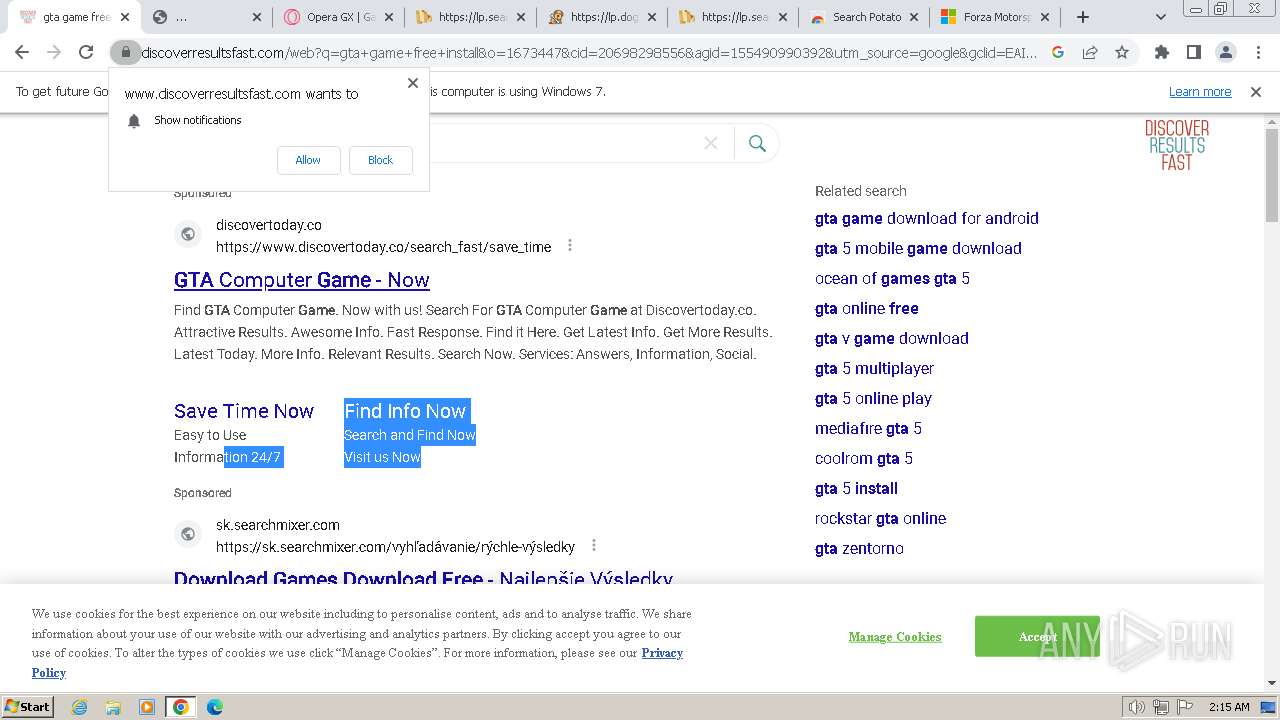Search ocean of games gta 5
Viewport: 1280px width, 720px height.
[892, 278]
